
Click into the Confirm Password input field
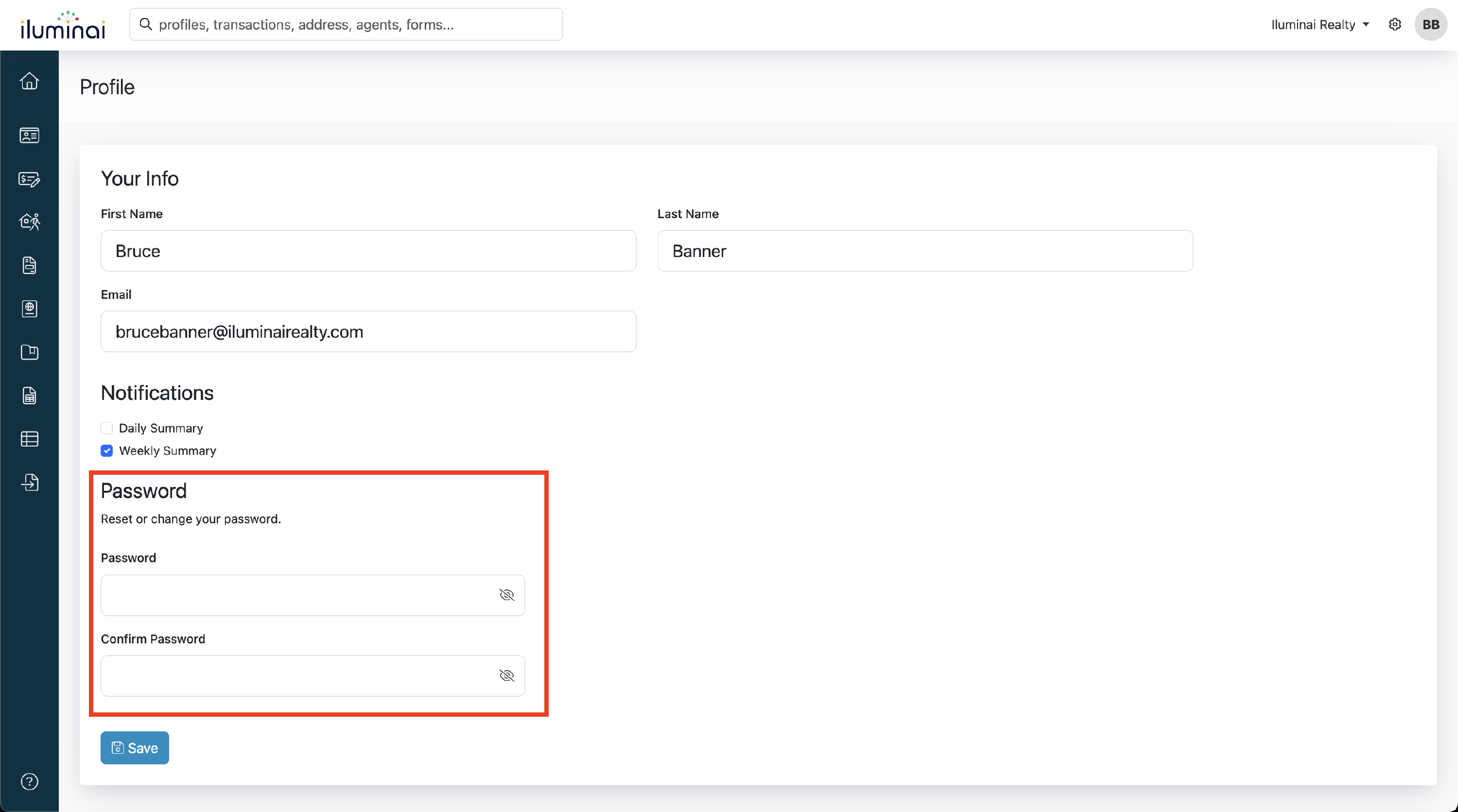pos(312,675)
